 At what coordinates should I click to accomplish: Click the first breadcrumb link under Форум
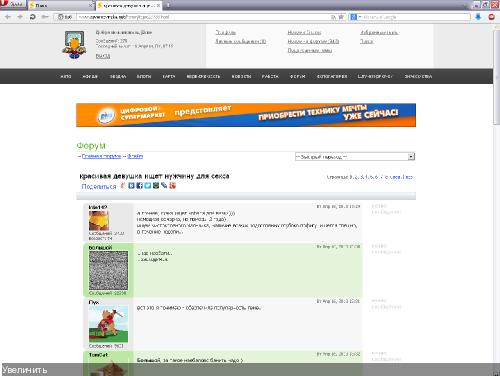(101, 156)
